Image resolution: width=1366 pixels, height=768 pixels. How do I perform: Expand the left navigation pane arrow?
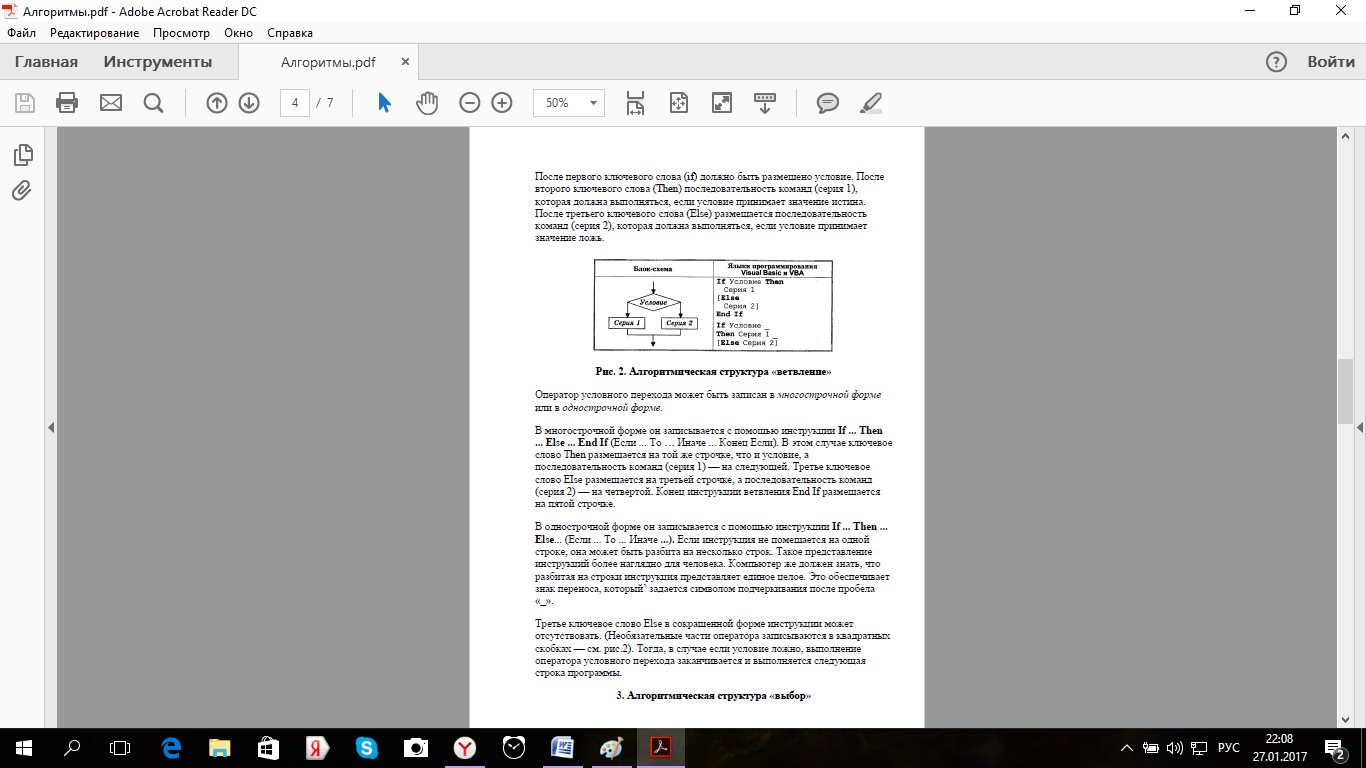(51, 427)
